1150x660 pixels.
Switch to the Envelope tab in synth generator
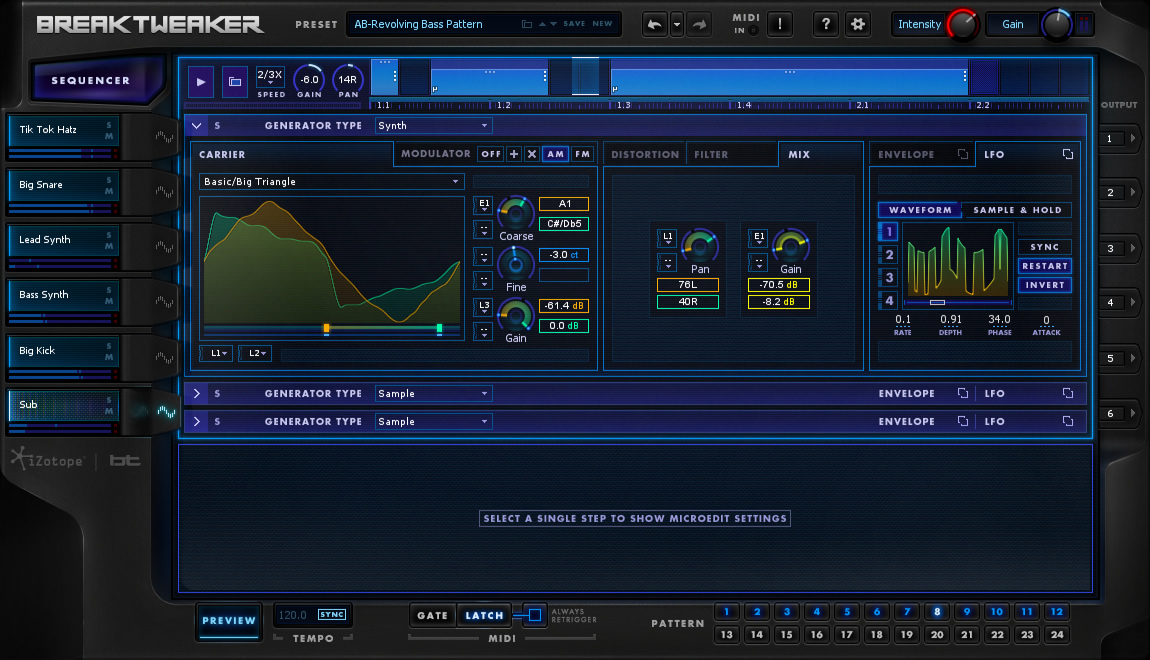coord(907,155)
